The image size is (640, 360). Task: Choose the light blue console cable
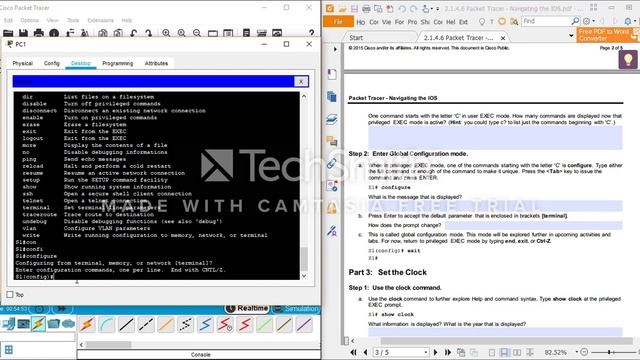click(107, 324)
